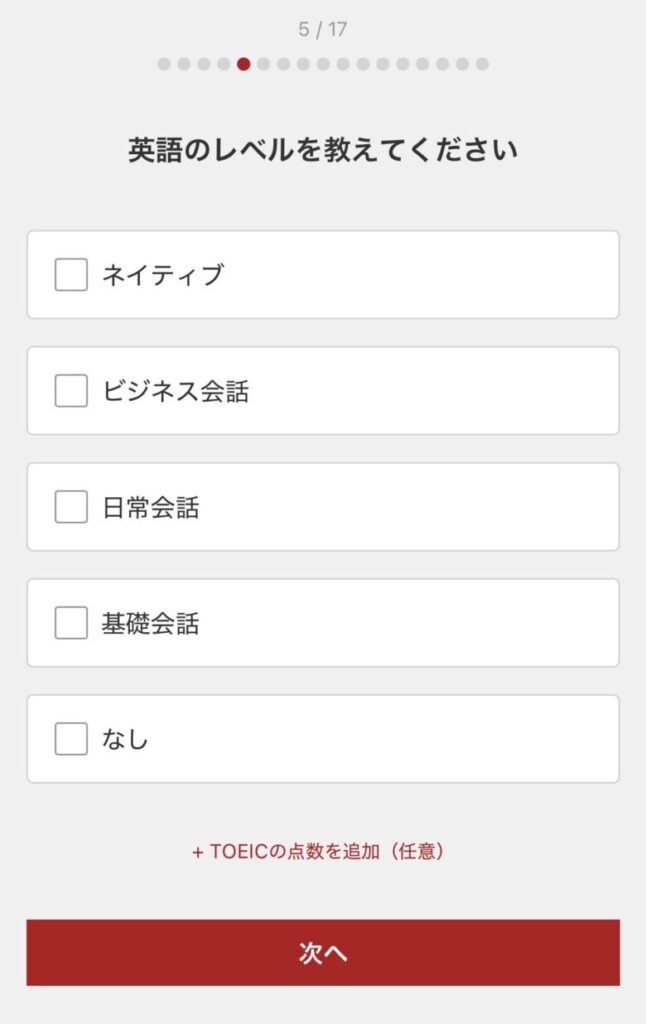This screenshot has height=1024, width=646.
Task: Tap the ネイティブ option label text
Action: (162, 275)
